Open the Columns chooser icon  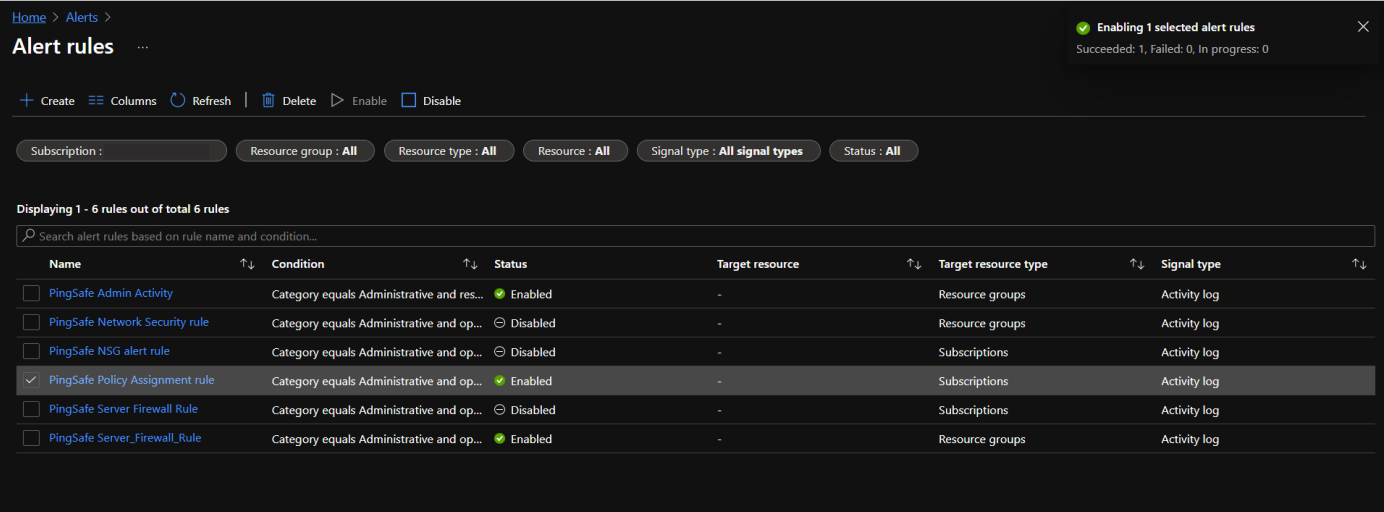point(96,101)
